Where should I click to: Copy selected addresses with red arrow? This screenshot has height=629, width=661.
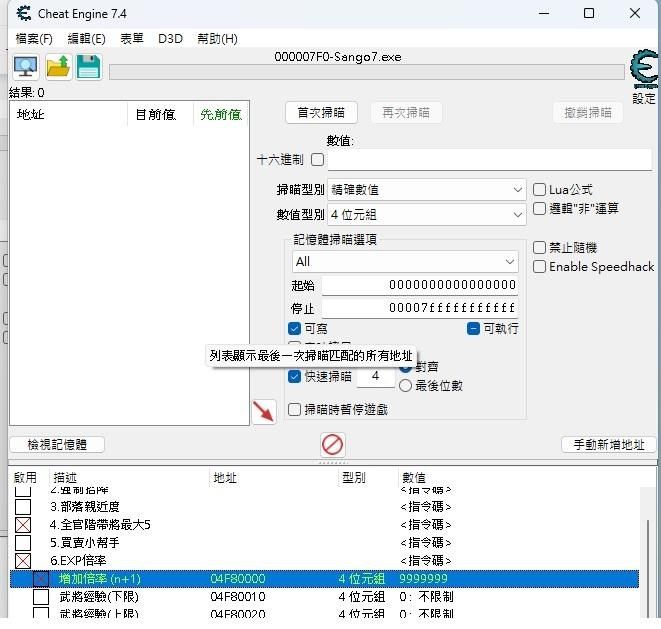point(264,411)
